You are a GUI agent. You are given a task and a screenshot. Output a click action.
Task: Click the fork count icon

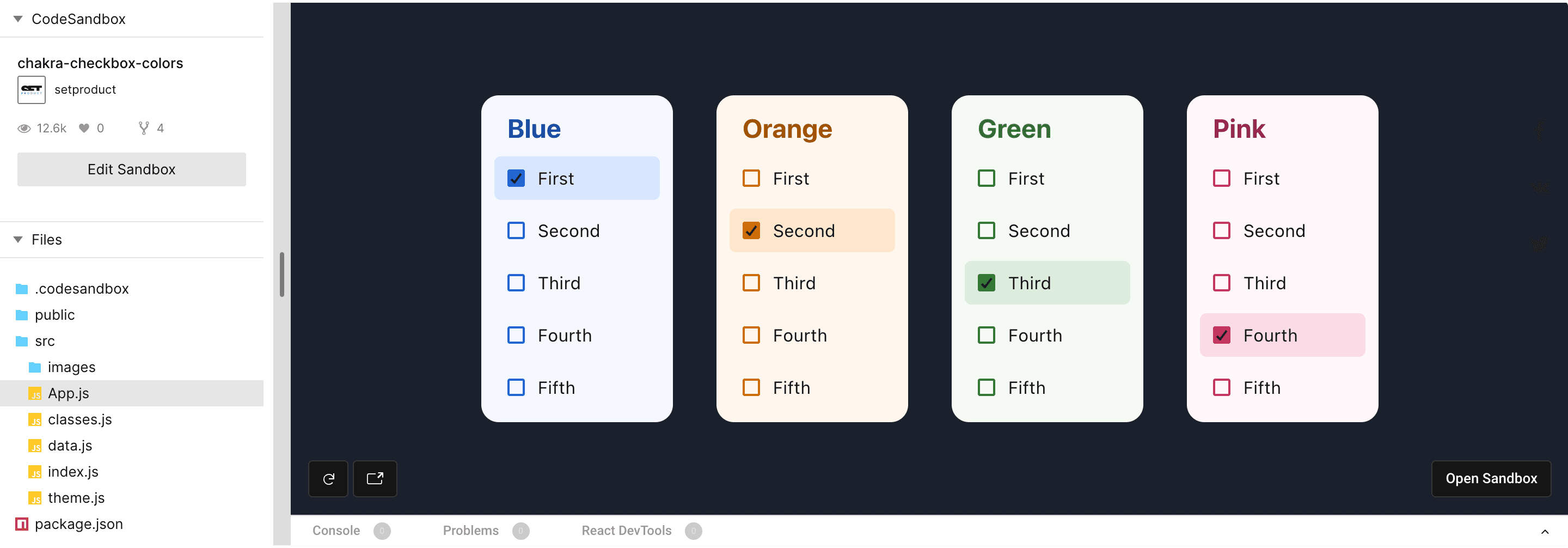click(144, 128)
